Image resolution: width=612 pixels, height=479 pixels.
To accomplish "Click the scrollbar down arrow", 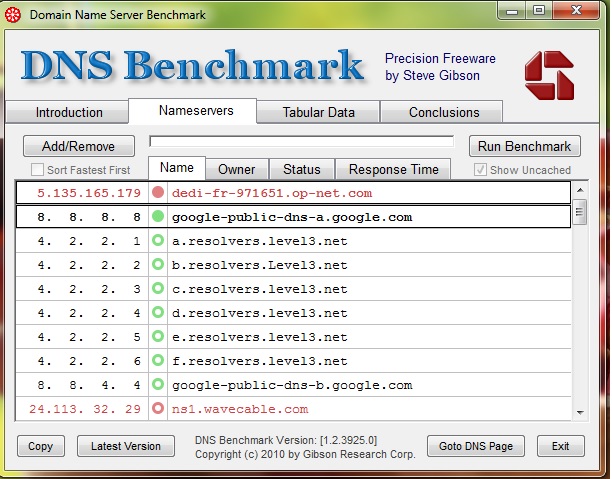I will click(x=580, y=412).
